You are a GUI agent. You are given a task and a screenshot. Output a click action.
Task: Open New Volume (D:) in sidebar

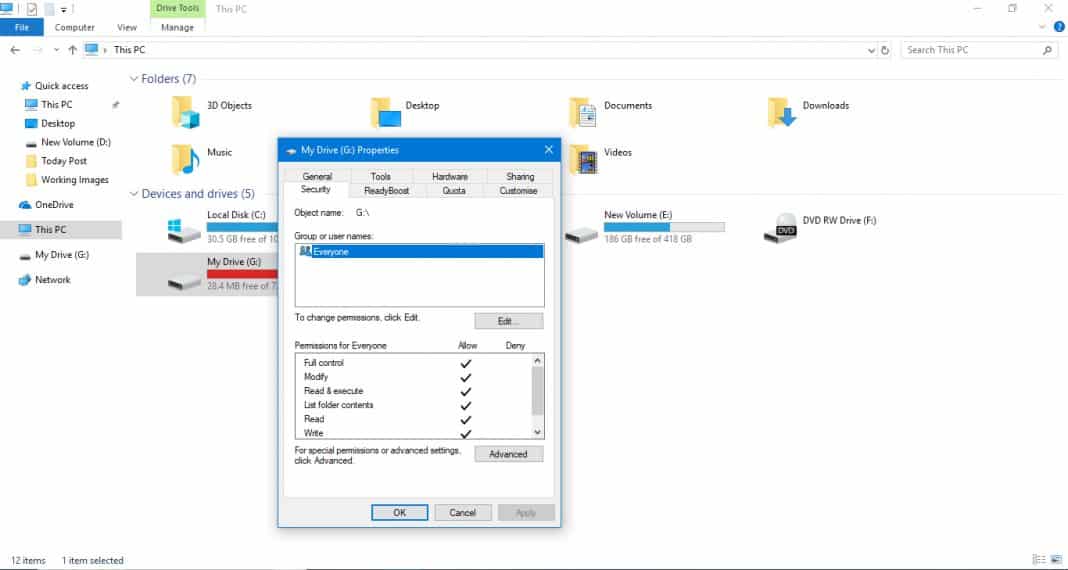tap(75, 142)
